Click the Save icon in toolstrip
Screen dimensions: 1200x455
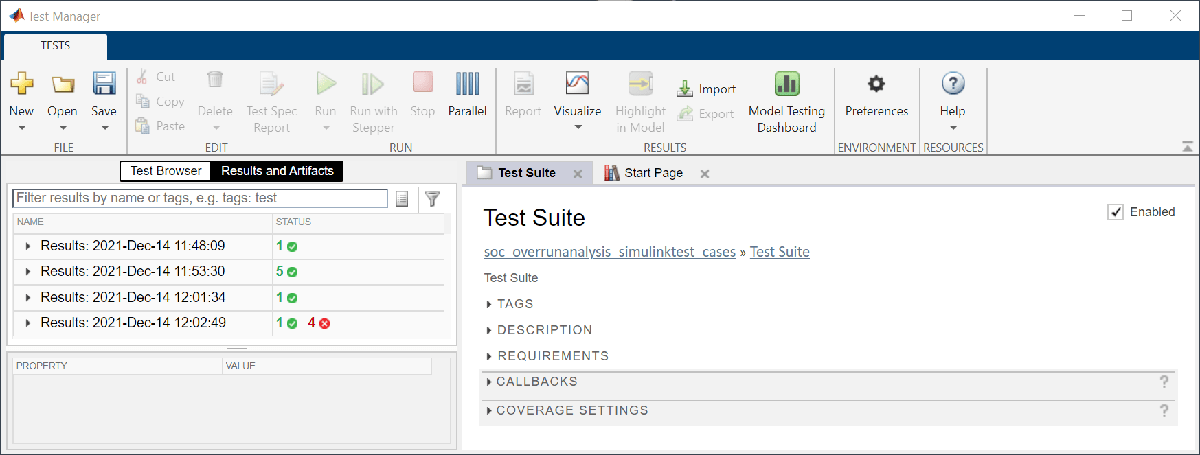104,85
